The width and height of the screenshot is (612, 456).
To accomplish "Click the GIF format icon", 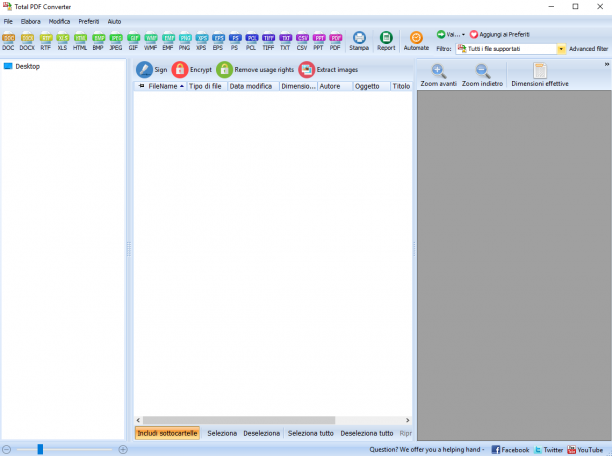I will tap(133, 41).
